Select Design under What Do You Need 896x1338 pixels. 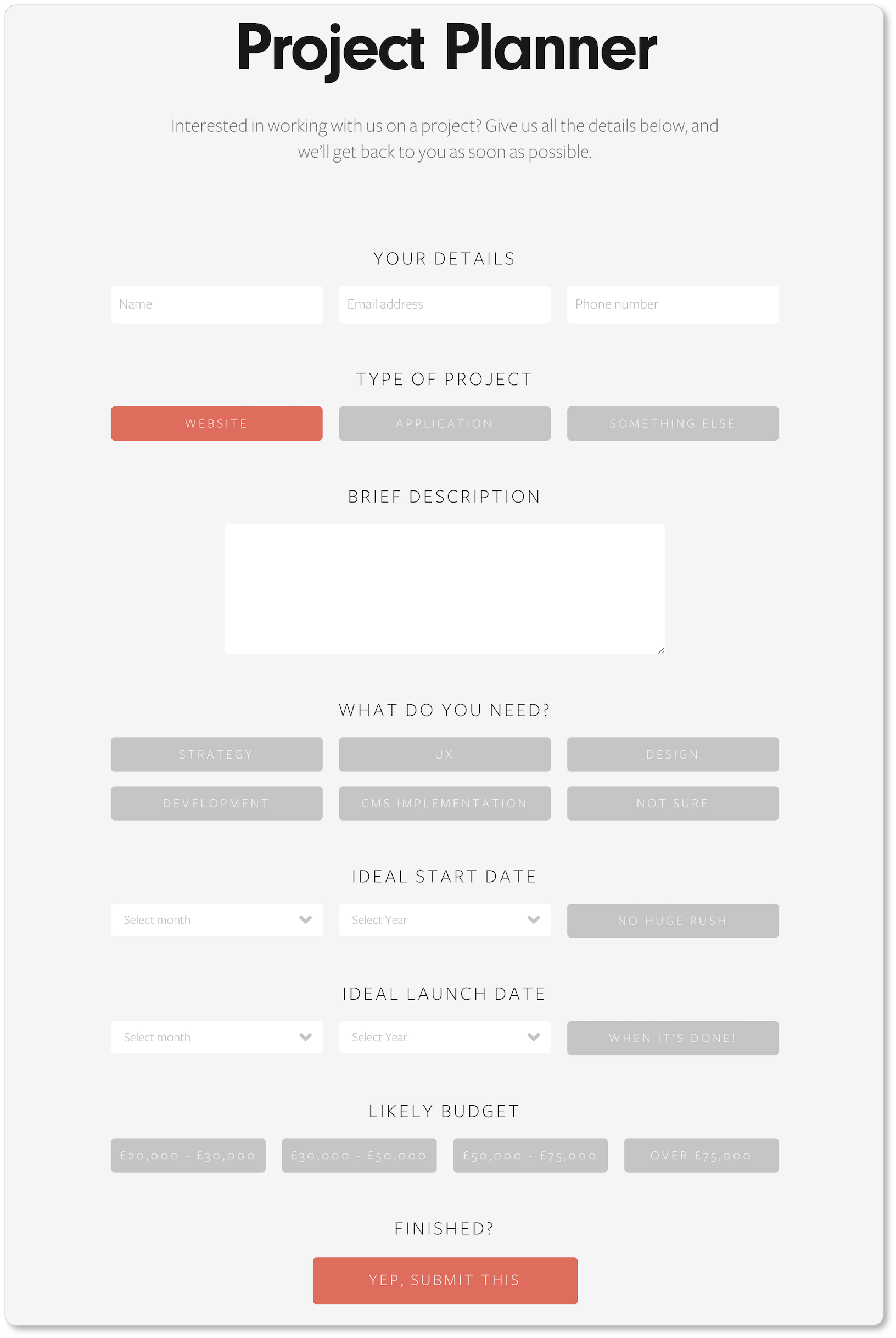tap(672, 755)
